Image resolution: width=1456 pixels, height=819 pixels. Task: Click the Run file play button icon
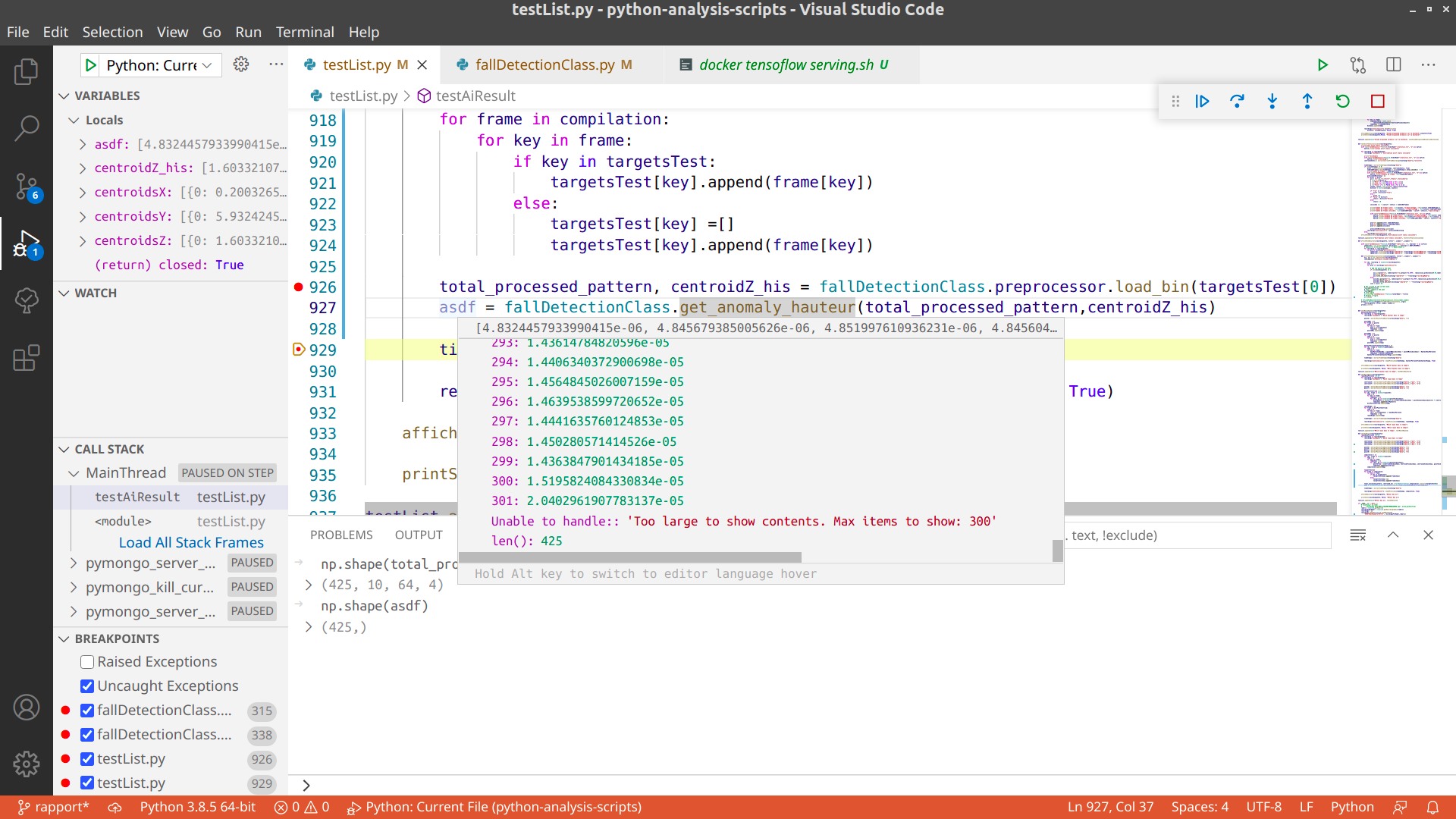tap(1323, 64)
